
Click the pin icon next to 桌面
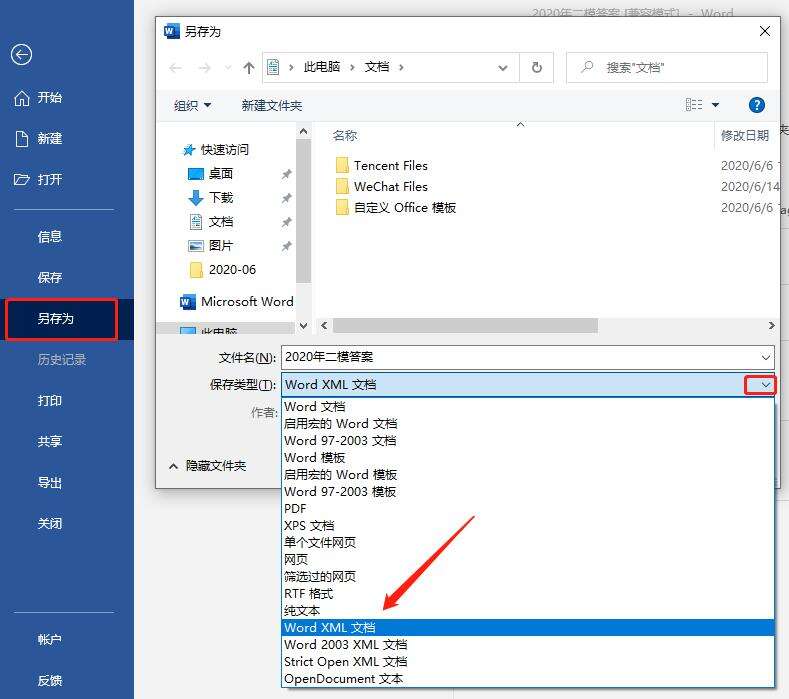(x=286, y=174)
